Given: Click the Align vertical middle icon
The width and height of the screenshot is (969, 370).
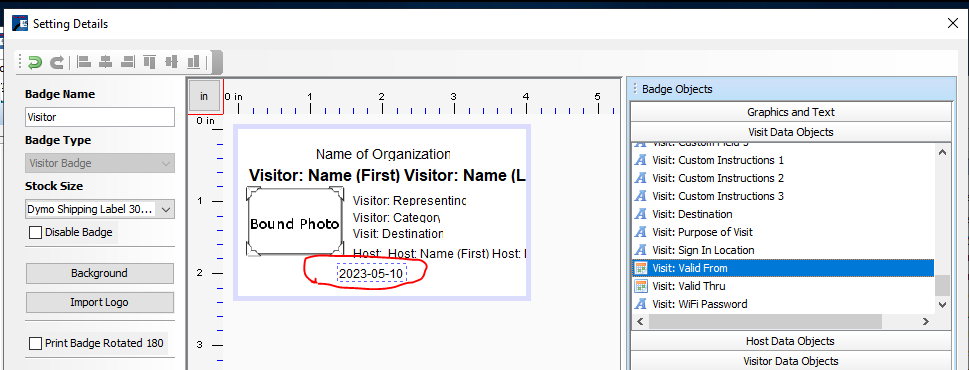Looking at the screenshot, I should click(171, 62).
